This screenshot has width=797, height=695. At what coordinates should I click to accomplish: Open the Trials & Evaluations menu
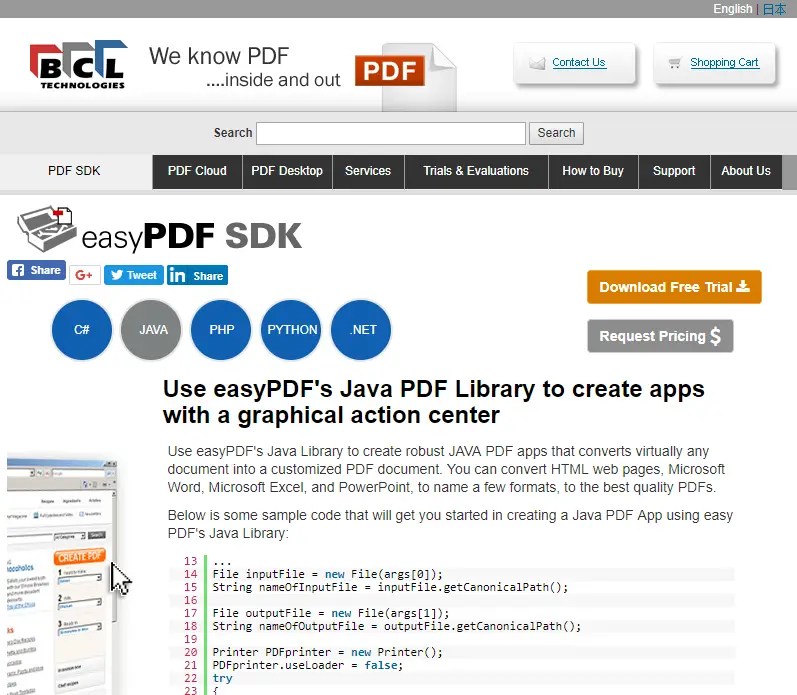[476, 171]
